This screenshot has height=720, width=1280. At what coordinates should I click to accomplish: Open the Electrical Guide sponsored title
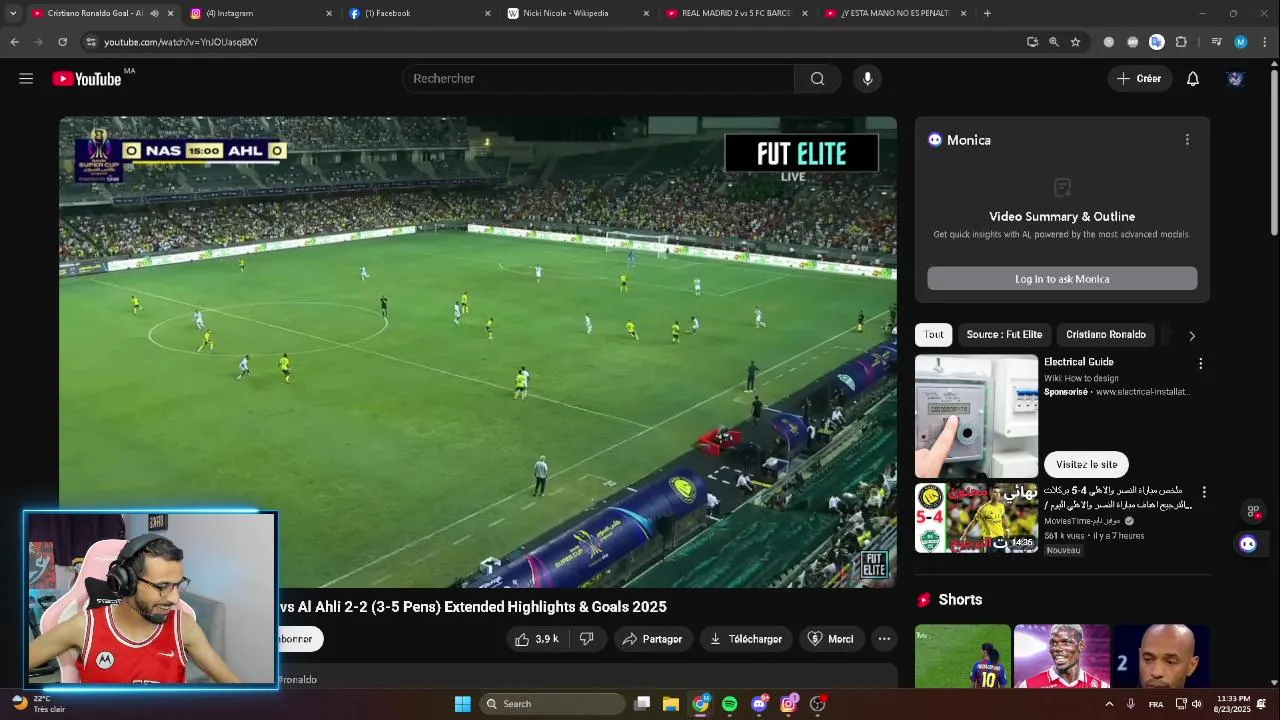(1078, 362)
